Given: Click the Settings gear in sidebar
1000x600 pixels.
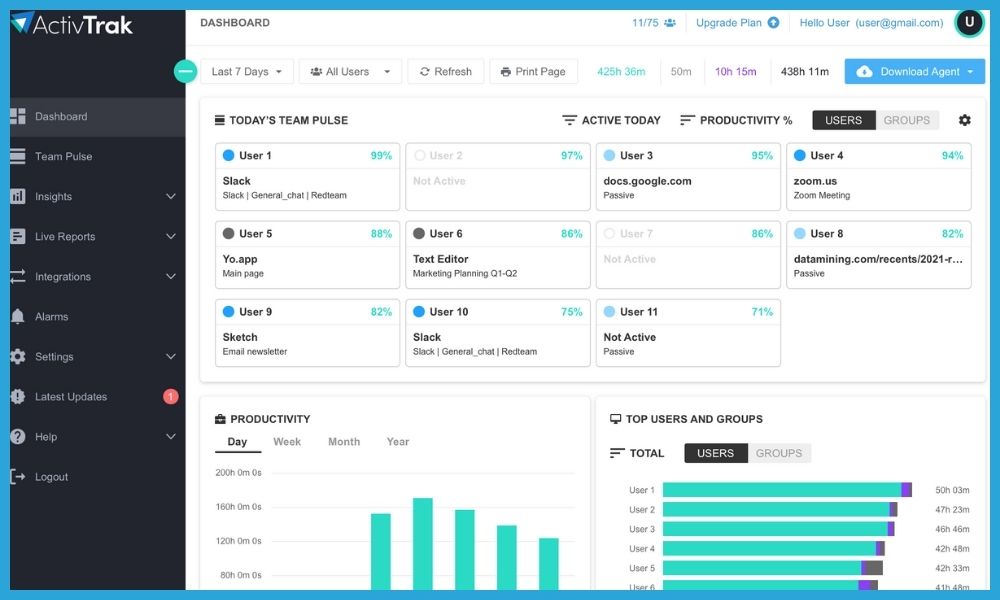Looking at the screenshot, I should (x=18, y=356).
